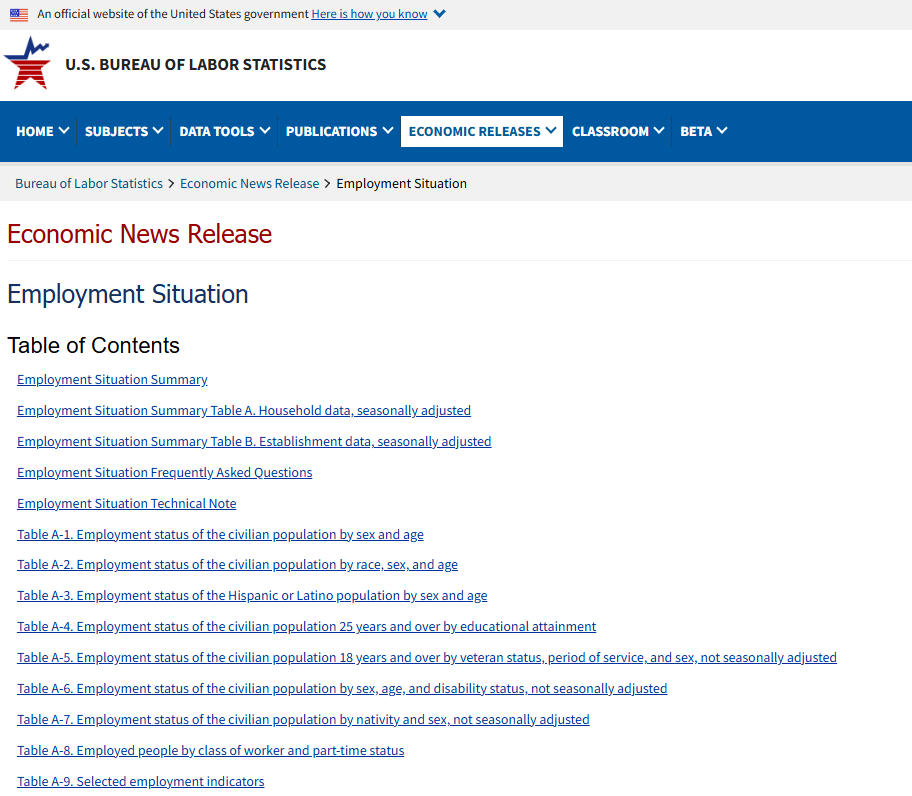This screenshot has width=912, height=796.
Task: Expand the dropdown arrow beside SUBJECTS
Action: click(158, 131)
